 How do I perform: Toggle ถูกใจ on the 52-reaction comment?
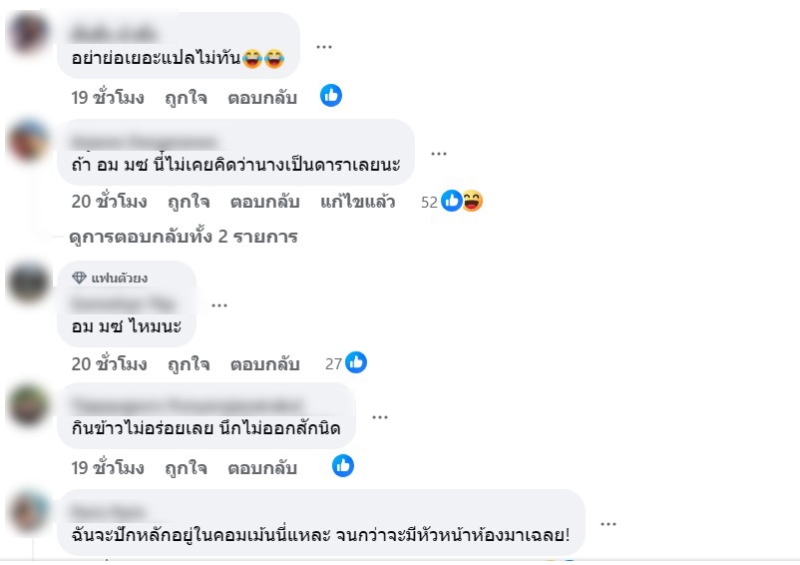pyautogui.click(x=189, y=202)
